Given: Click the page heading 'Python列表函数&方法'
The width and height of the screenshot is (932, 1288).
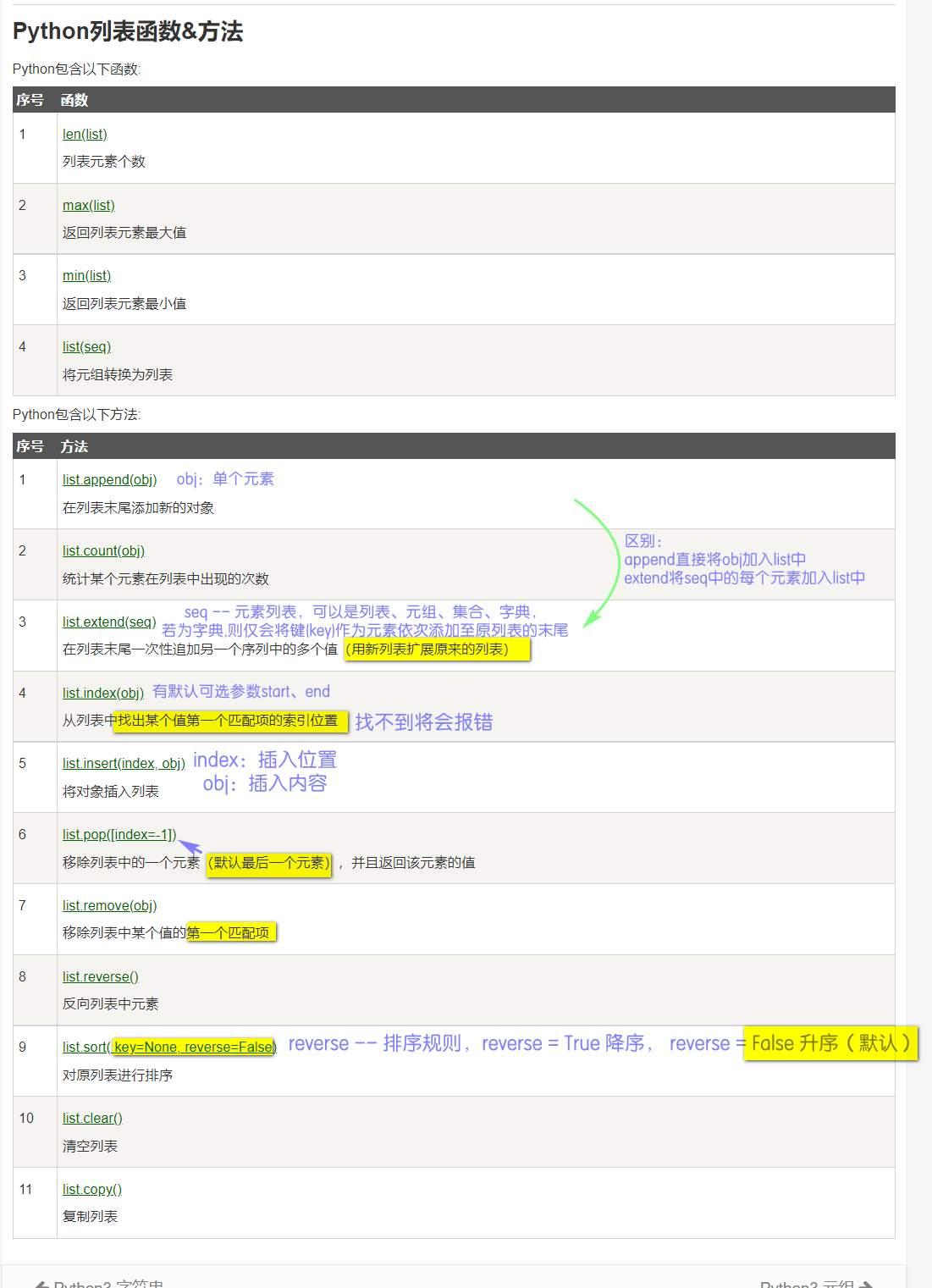Looking at the screenshot, I should (x=128, y=31).
